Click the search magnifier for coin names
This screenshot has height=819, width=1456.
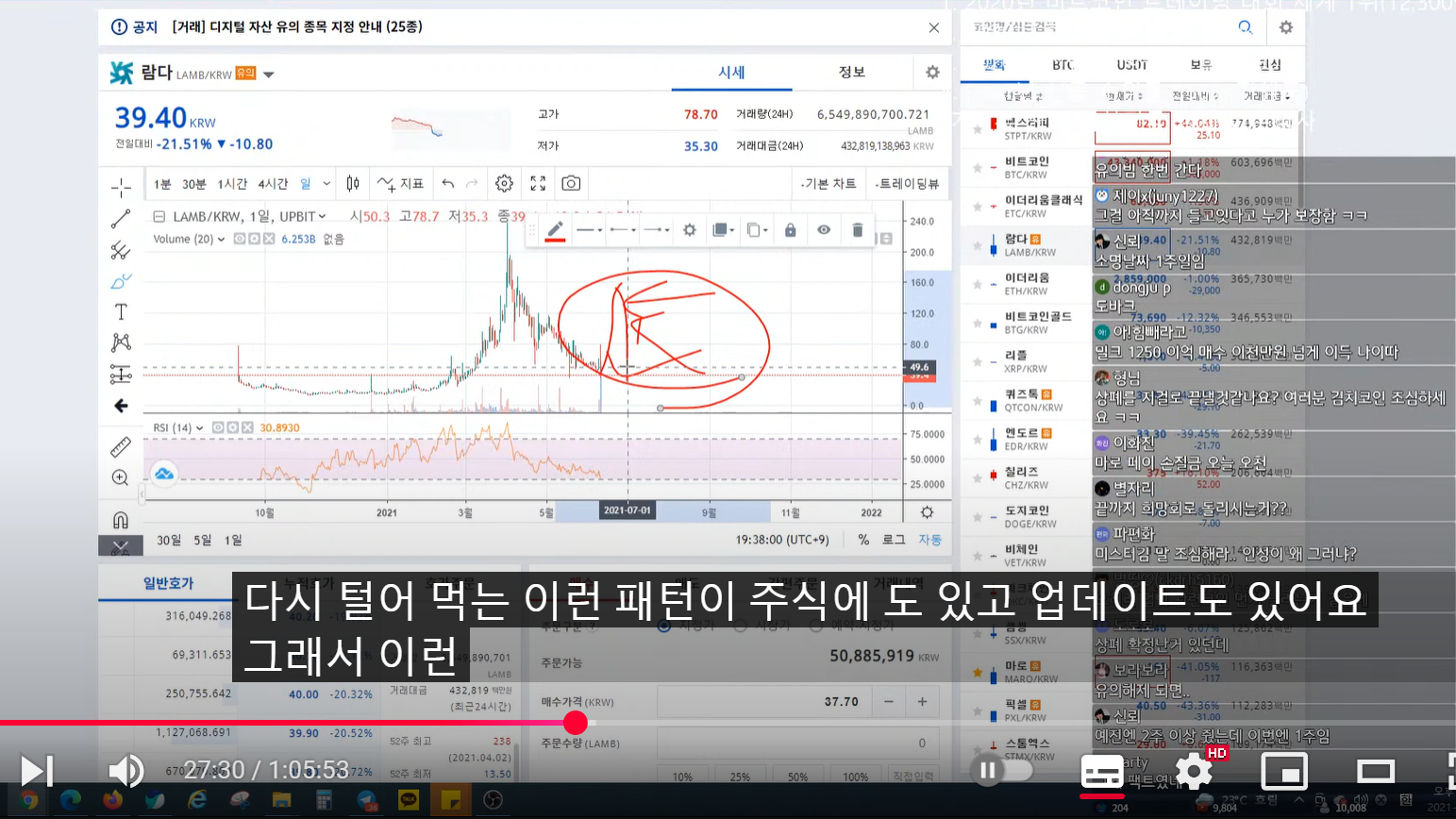(x=1246, y=27)
